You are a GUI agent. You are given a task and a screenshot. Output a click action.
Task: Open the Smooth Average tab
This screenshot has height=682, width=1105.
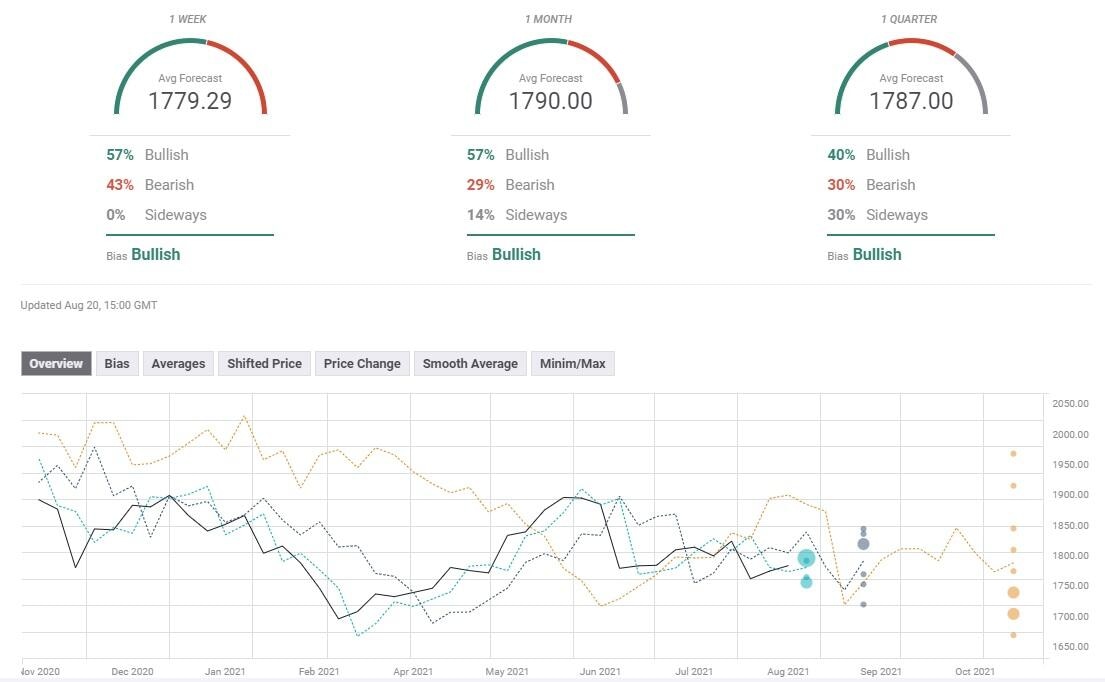point(470,363)
